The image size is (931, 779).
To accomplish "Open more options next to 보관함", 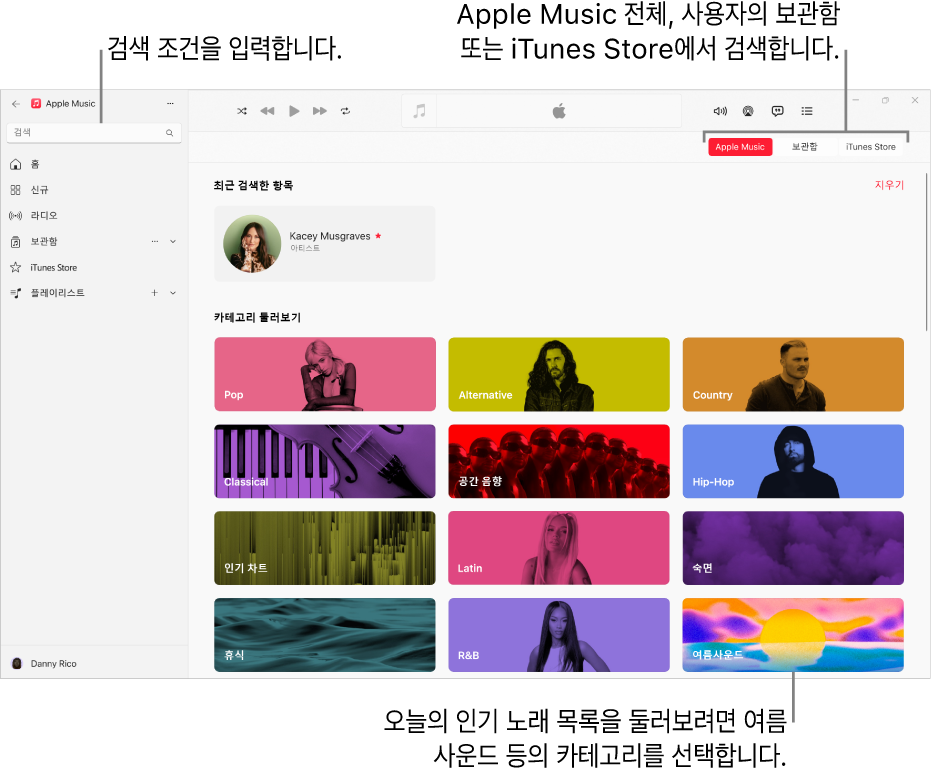I will [x=155, y=242].
